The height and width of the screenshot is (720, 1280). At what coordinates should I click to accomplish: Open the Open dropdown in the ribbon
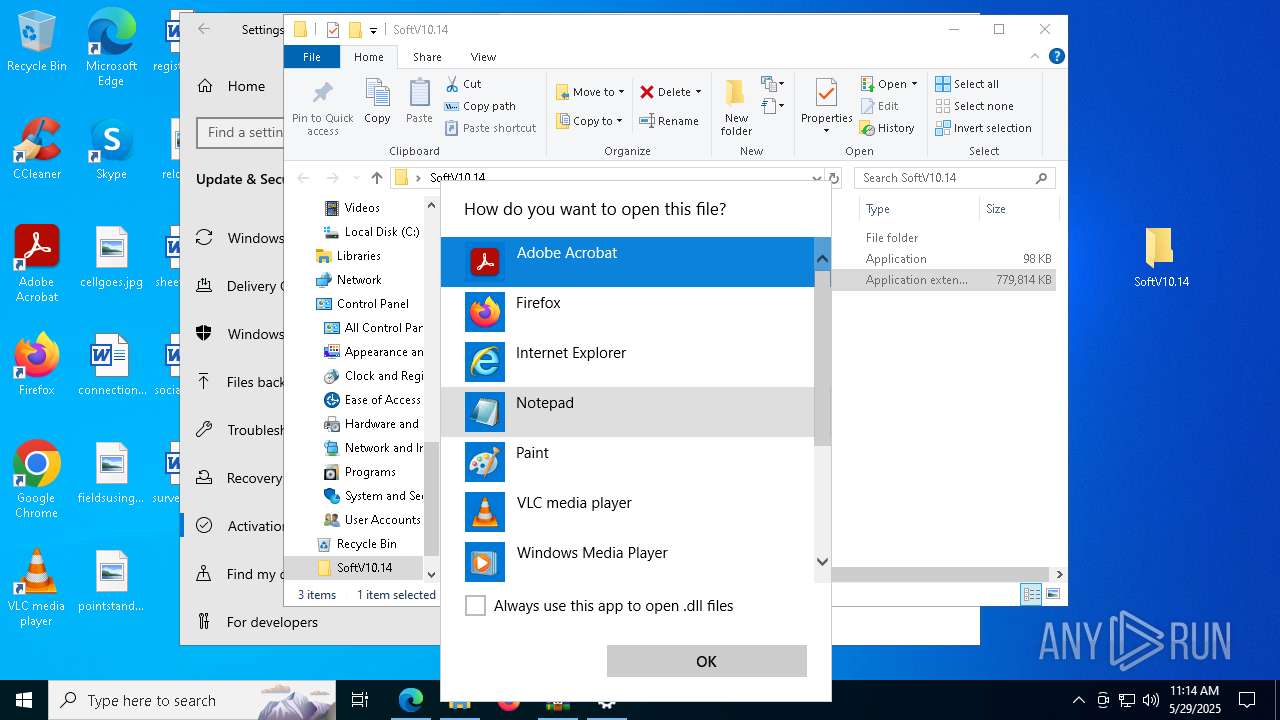(889, 84)
